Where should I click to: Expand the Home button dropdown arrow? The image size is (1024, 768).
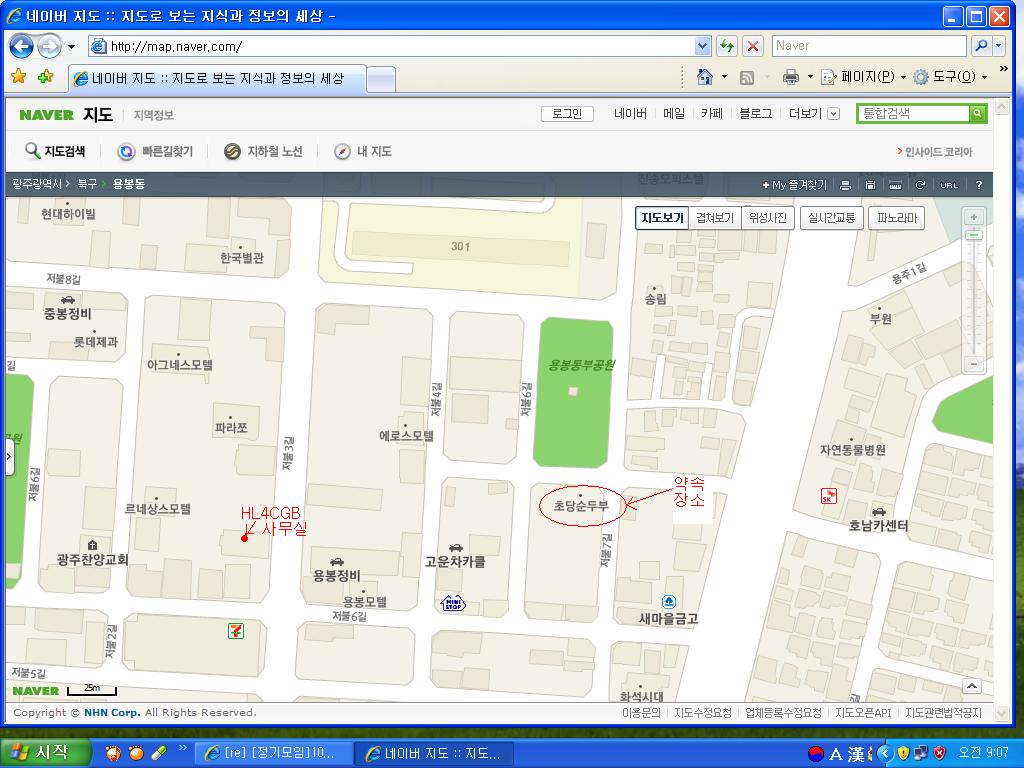(x=724, y=77)
